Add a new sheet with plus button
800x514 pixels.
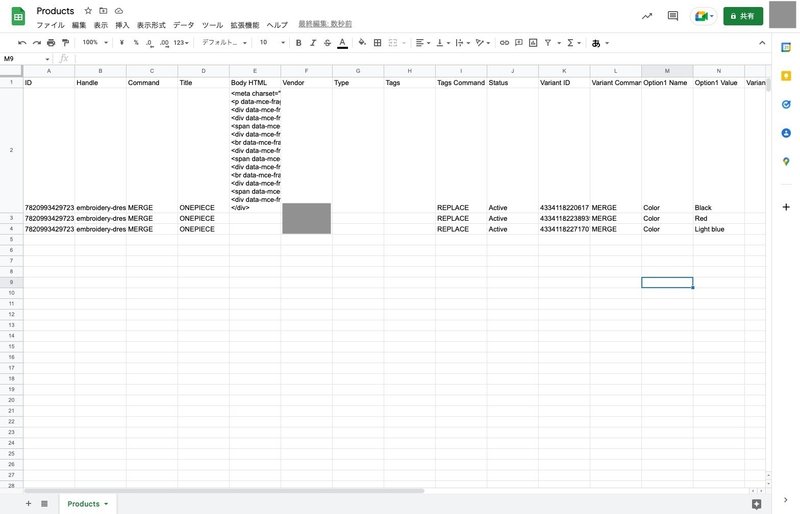point(29,504)
